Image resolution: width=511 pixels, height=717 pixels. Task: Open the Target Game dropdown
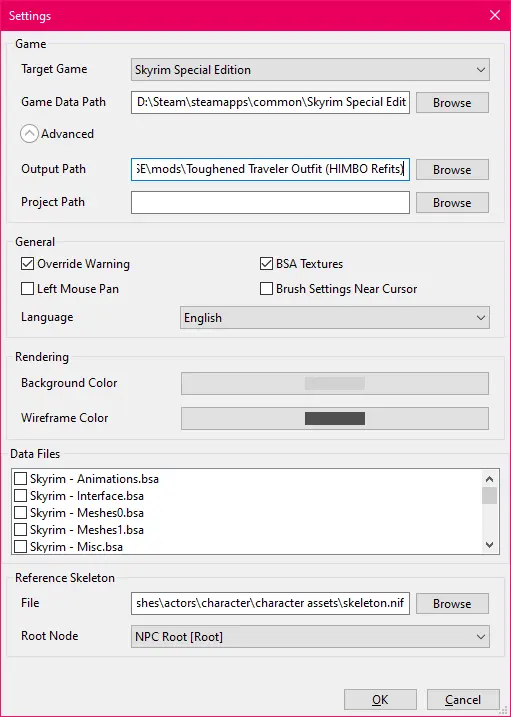pos(310,70)
